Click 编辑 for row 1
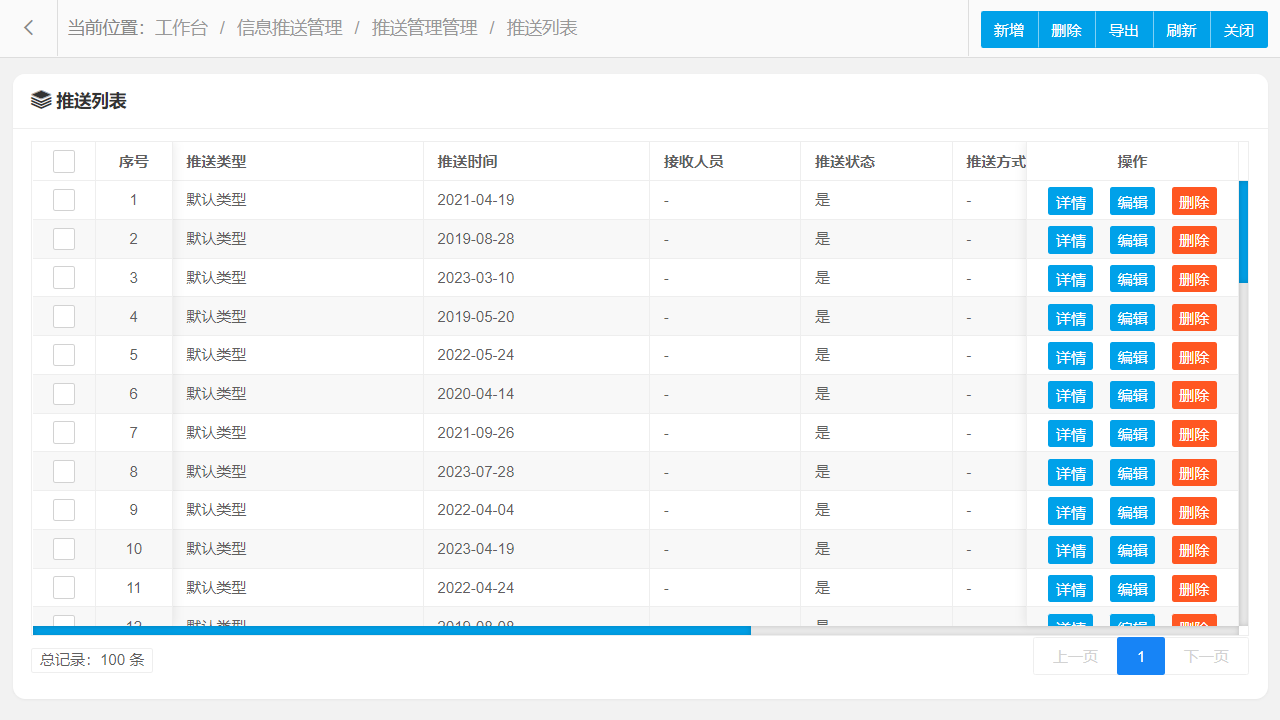 (x=1132, y=201)
